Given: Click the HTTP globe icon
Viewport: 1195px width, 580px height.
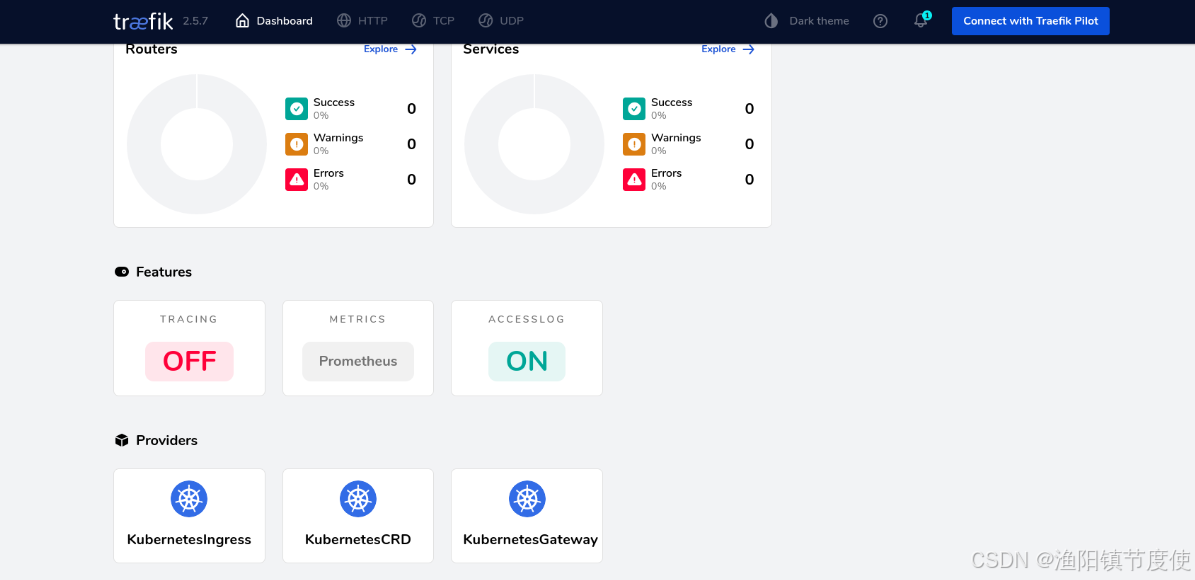Looking at the screenshot, I should pos(344,21).
